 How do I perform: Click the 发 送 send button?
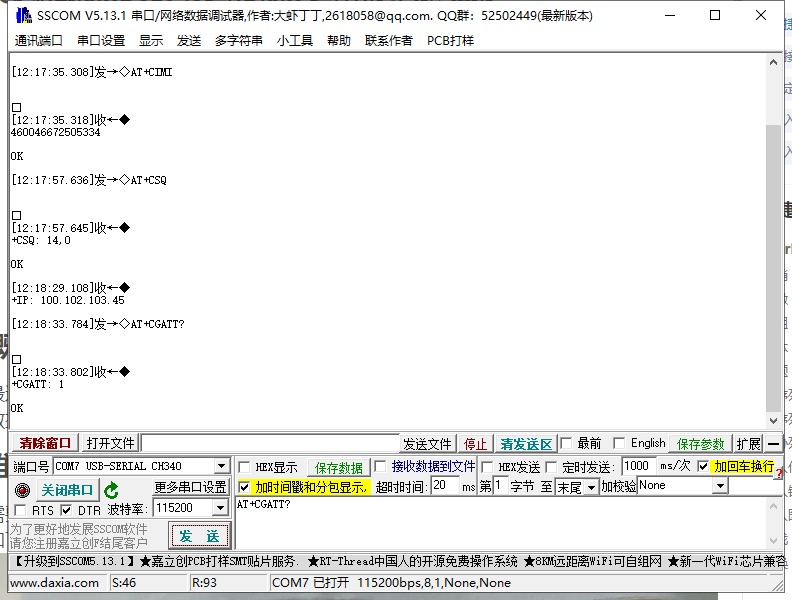(200, 536)
